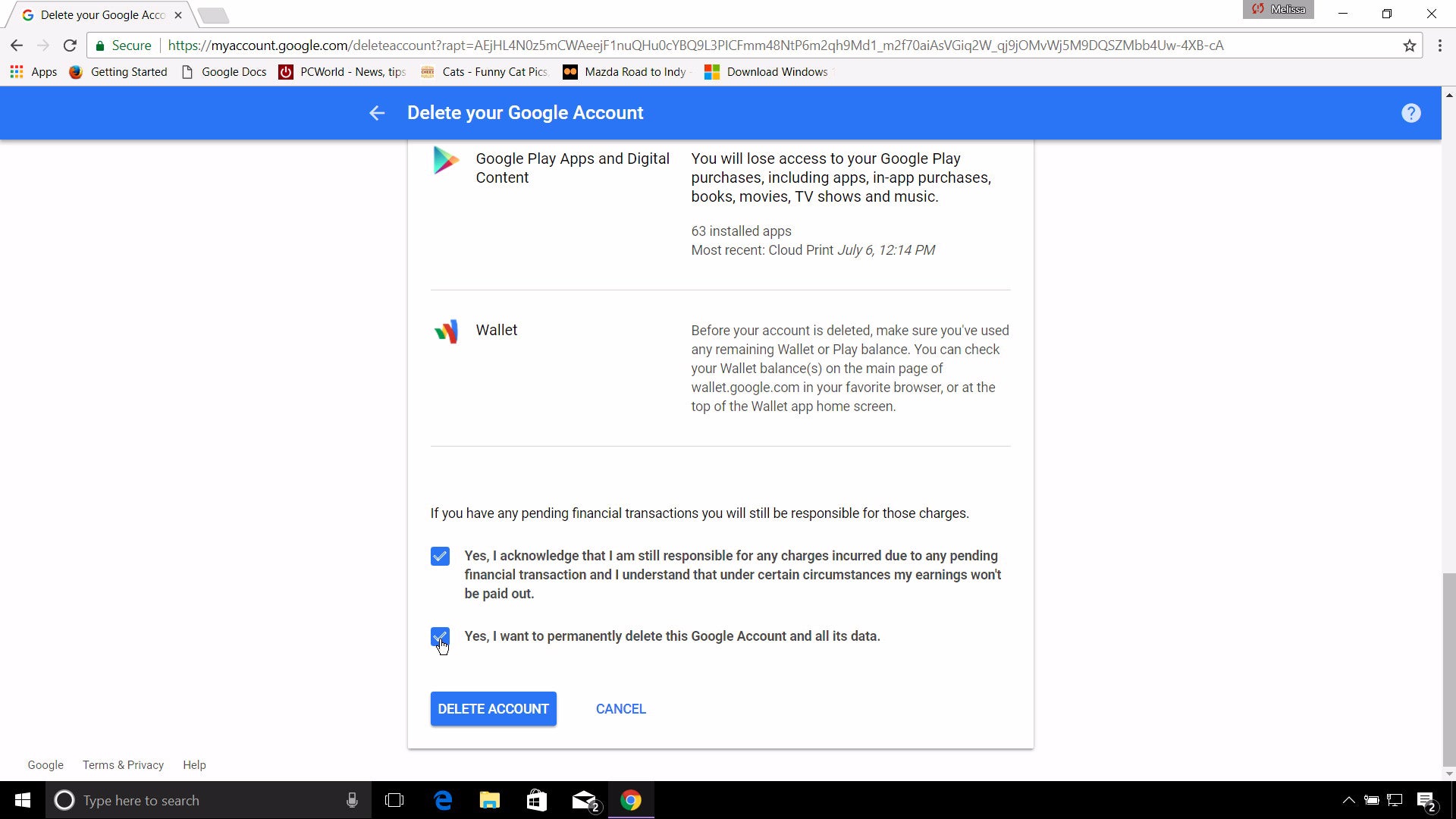Screen dimensions: 1456x819
Task: Open the Google Docs bookmark
Action: click(x=224, y=72)
